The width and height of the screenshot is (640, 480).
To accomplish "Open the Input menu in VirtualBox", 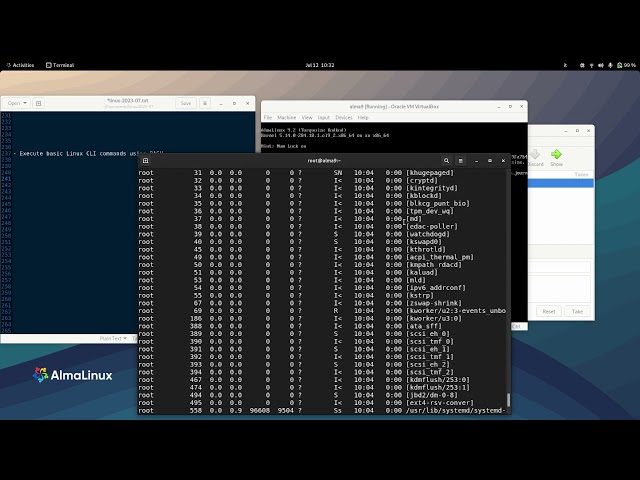I will tap(324, 118).
